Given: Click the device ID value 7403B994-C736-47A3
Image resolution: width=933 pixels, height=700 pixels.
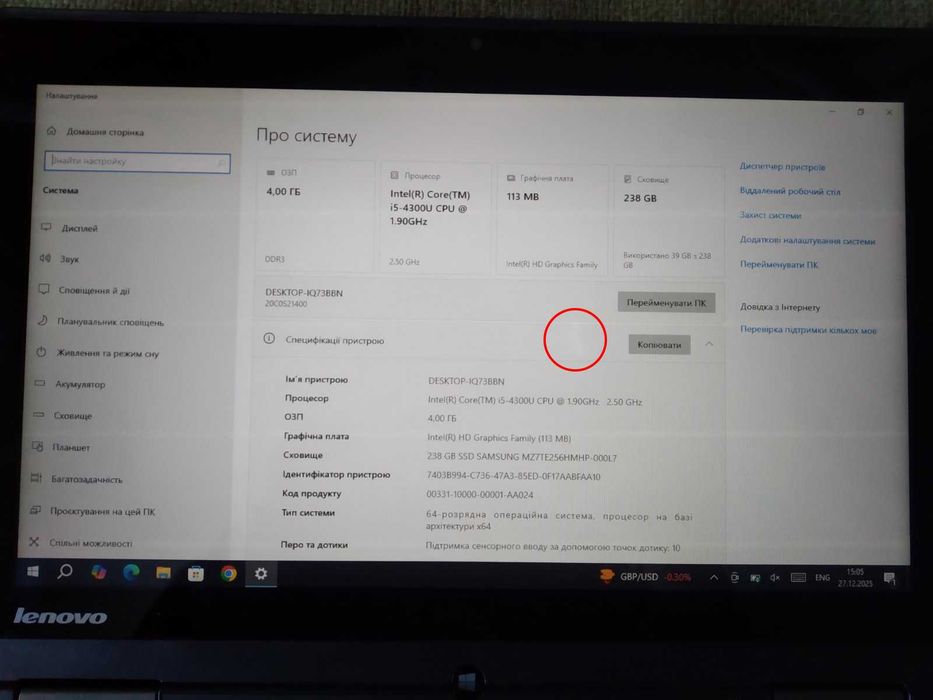Looking at the screenshot, I should [514, 476].
